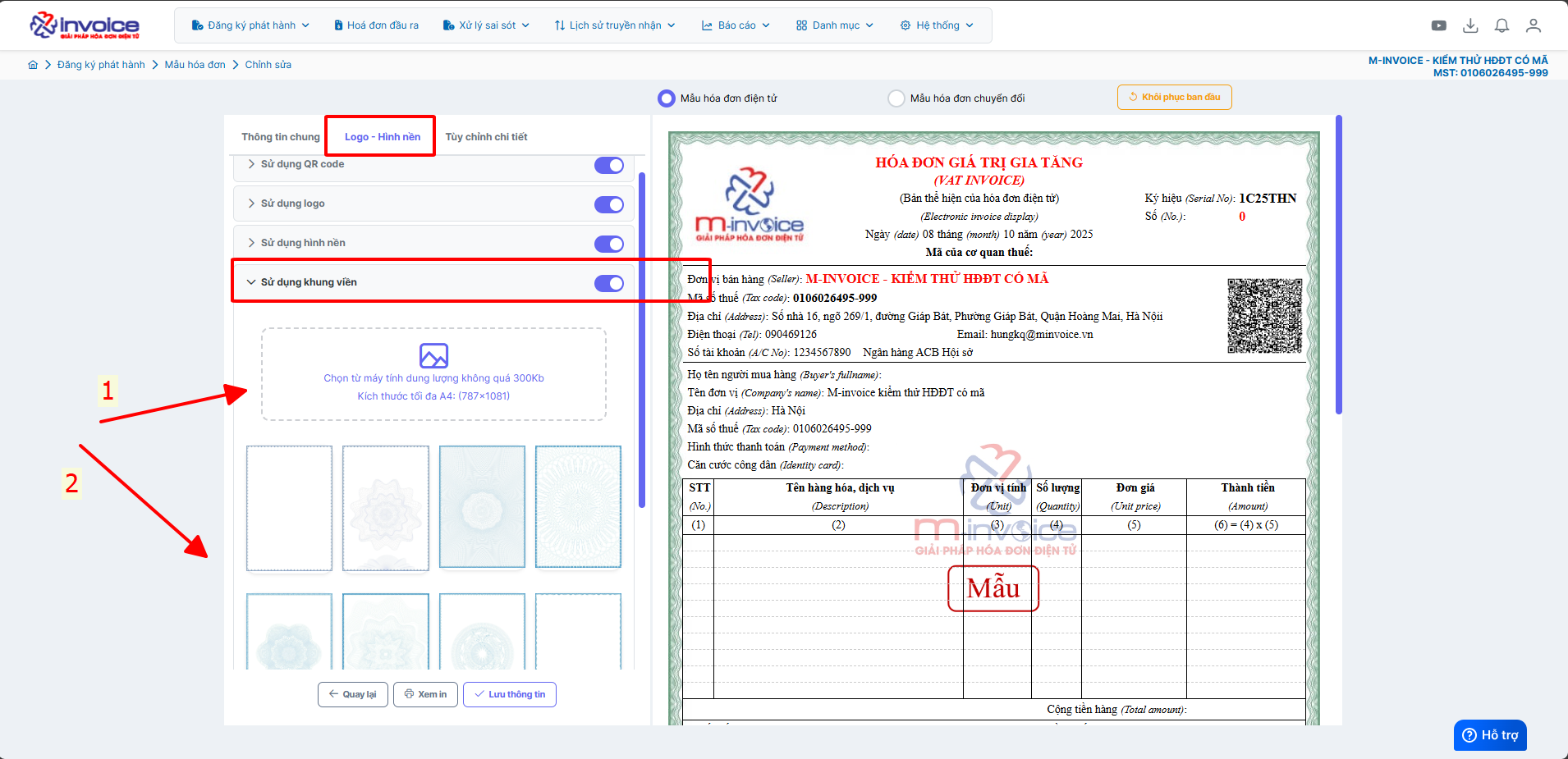Click the image upload icon for border frame
This screenshot has width=1568, height=759.
point(433,355)
